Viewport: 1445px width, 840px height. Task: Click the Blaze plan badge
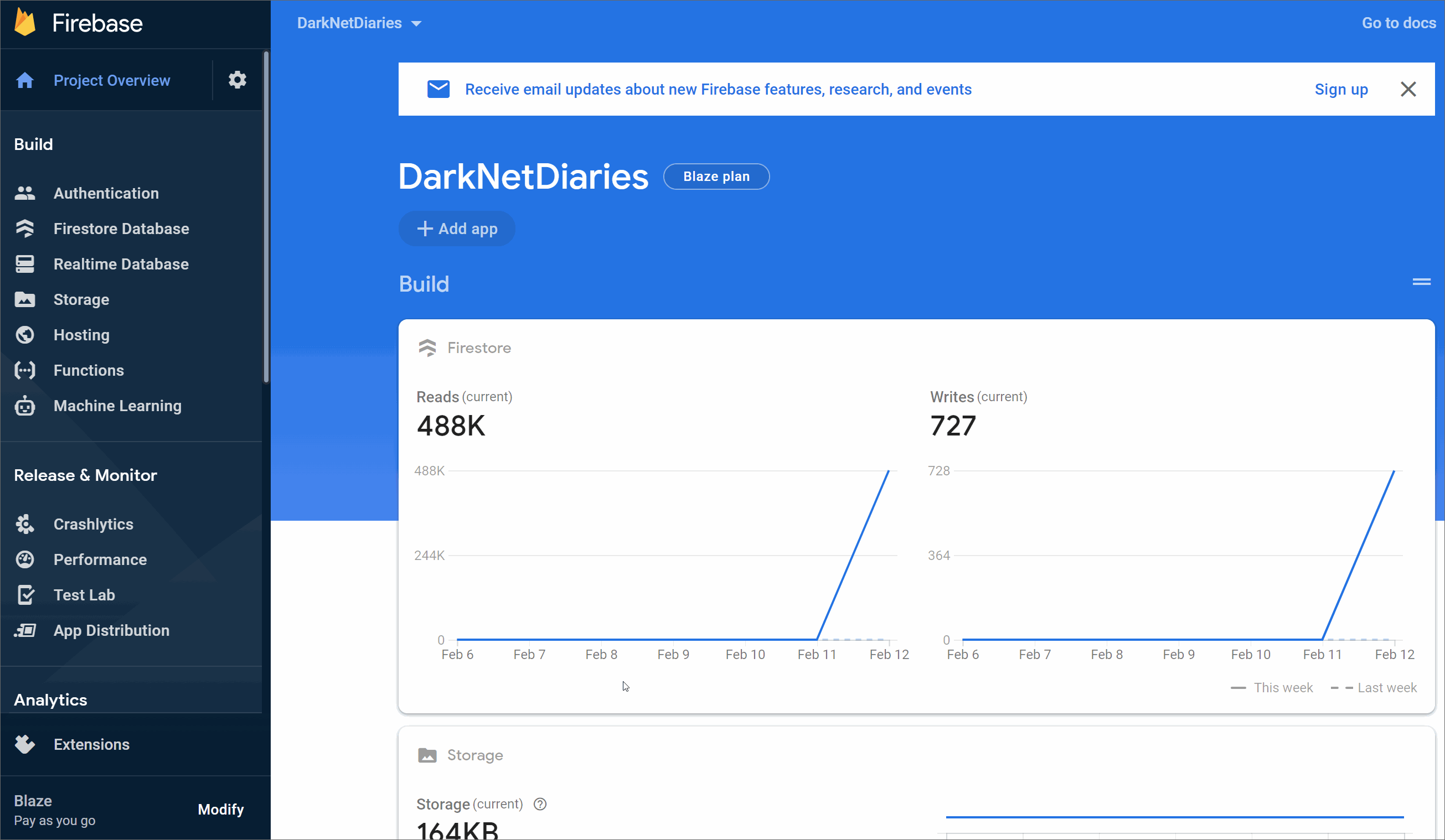click(x=716, y=177)
